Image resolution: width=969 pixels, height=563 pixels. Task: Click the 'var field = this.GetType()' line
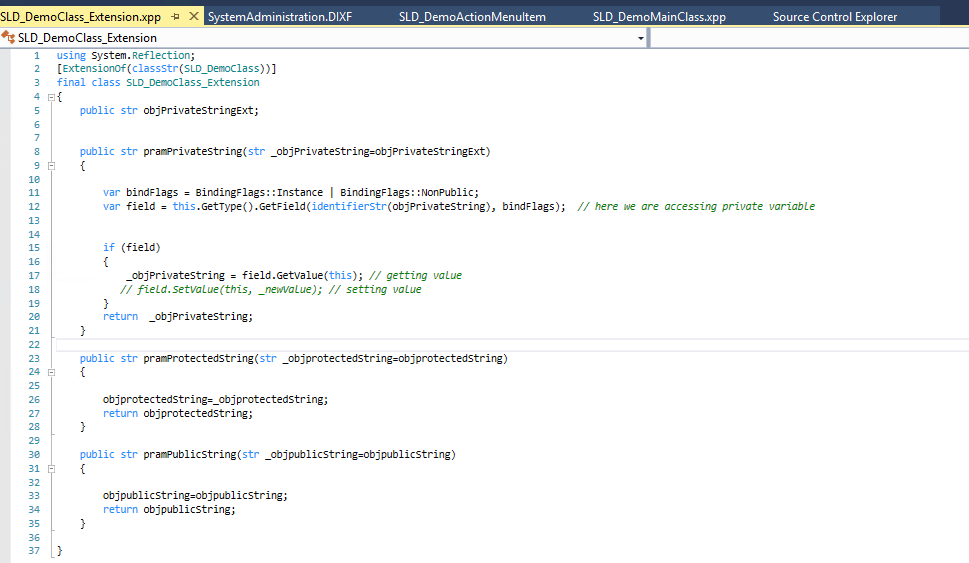coord(334,206)
